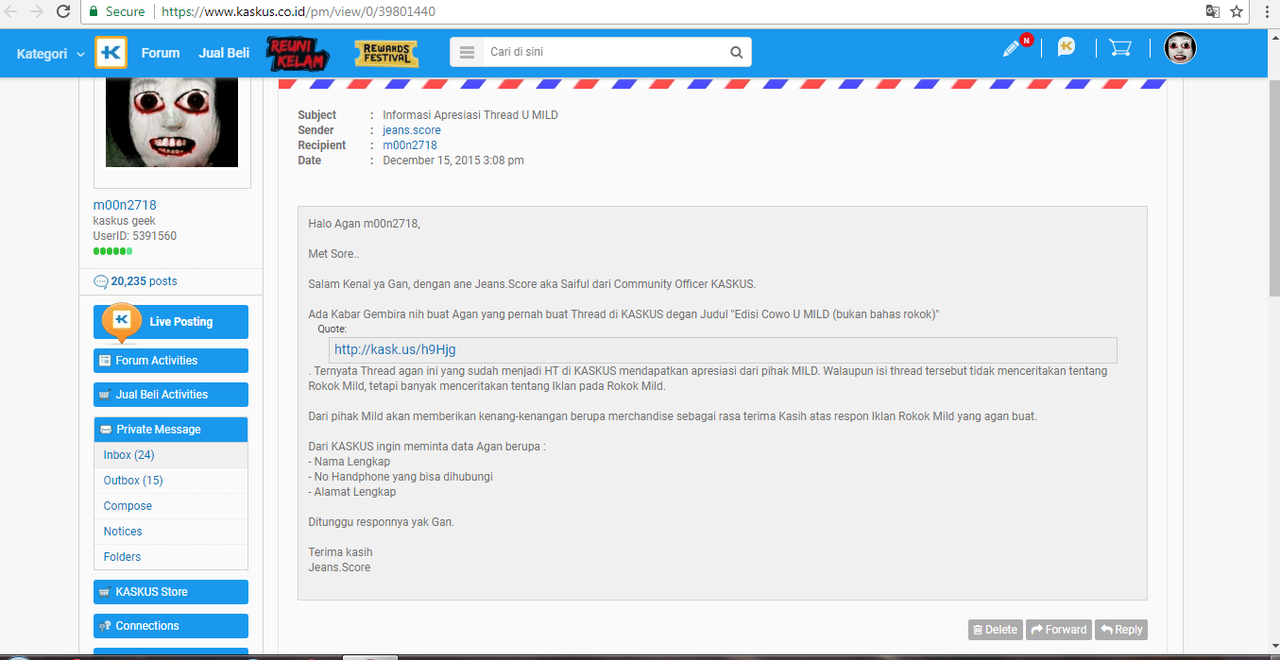
Task: Click recipient link m00n2718
Action: [x=410, y=145]
